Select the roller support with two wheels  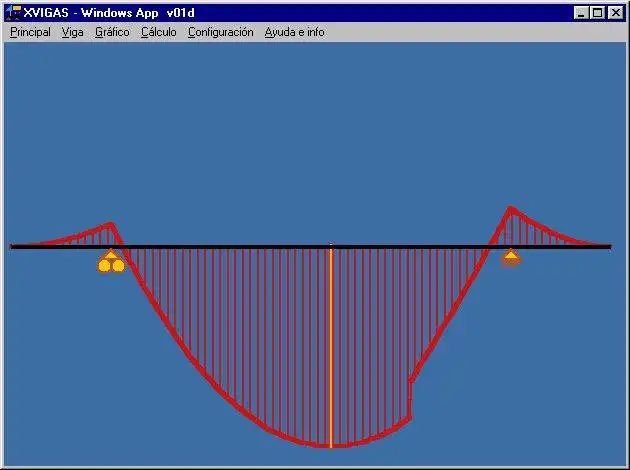[111, 261]
